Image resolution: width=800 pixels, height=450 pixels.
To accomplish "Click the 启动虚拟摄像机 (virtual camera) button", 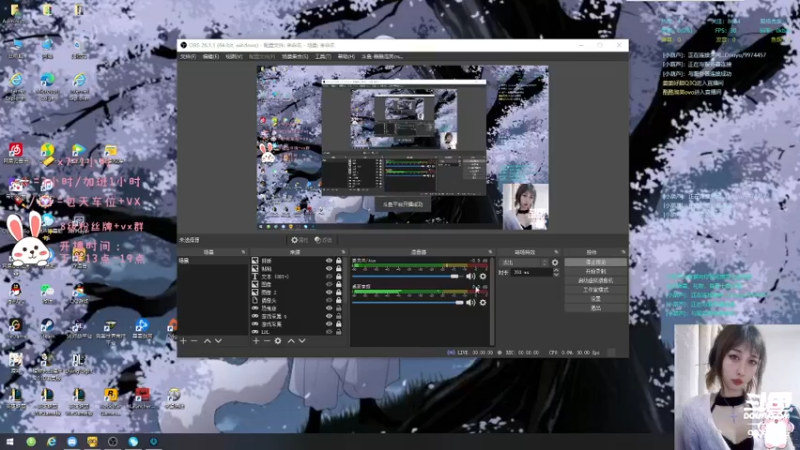I will 595,281.
